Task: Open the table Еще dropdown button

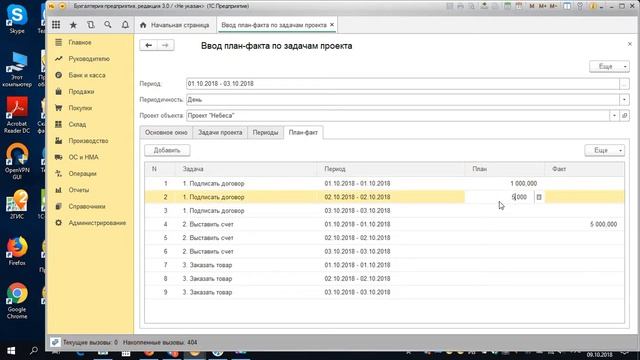Action: click(604, 150)
